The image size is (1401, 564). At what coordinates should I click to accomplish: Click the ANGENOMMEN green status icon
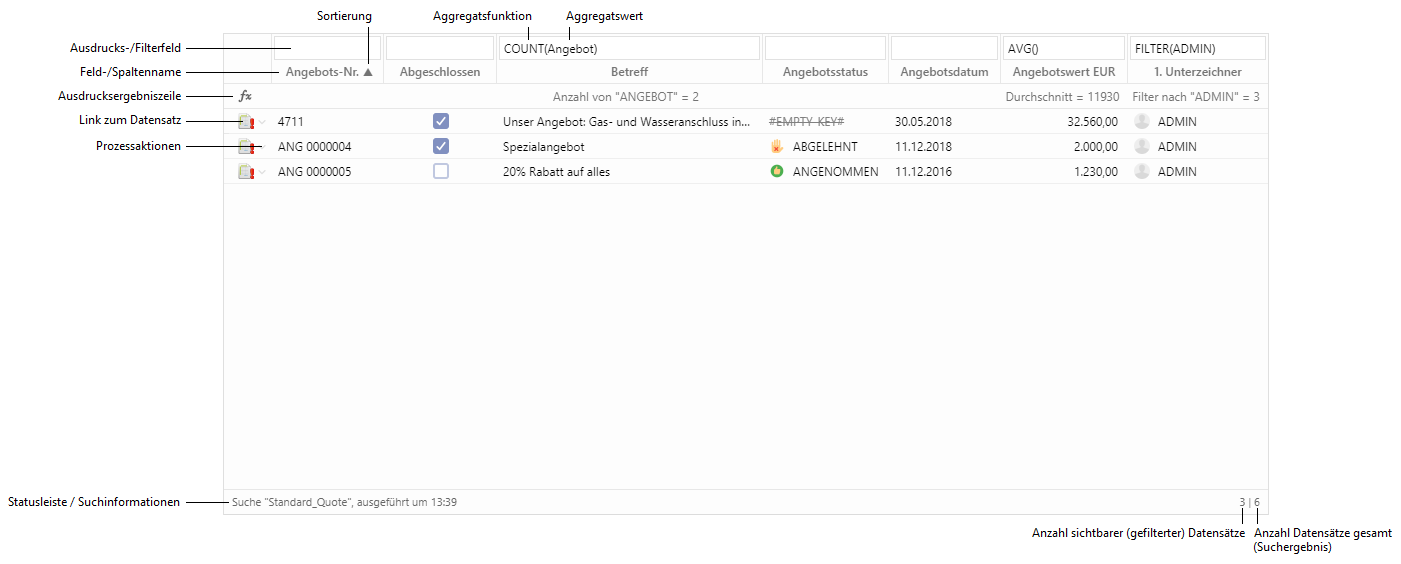776,172
